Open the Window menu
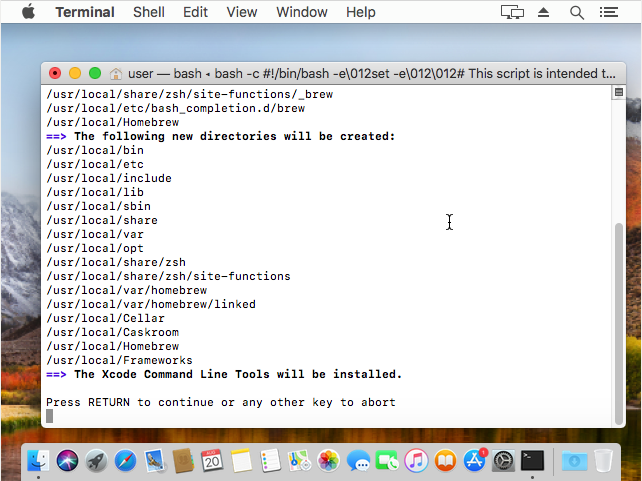This screenshot has width=642, height=481. click(302, 12)
